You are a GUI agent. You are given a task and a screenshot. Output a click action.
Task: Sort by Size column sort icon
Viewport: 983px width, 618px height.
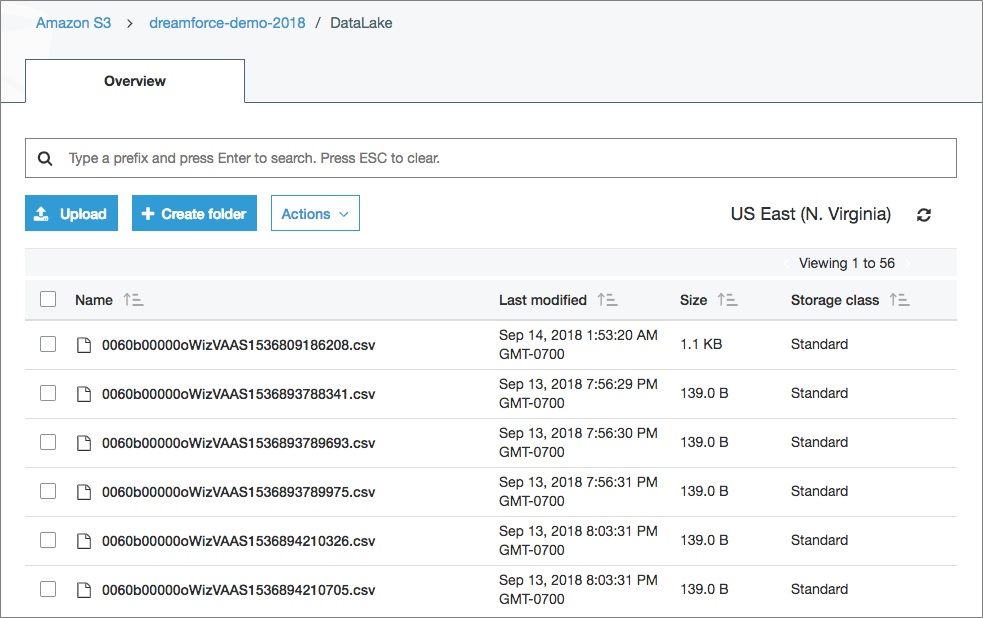[727, 300]
